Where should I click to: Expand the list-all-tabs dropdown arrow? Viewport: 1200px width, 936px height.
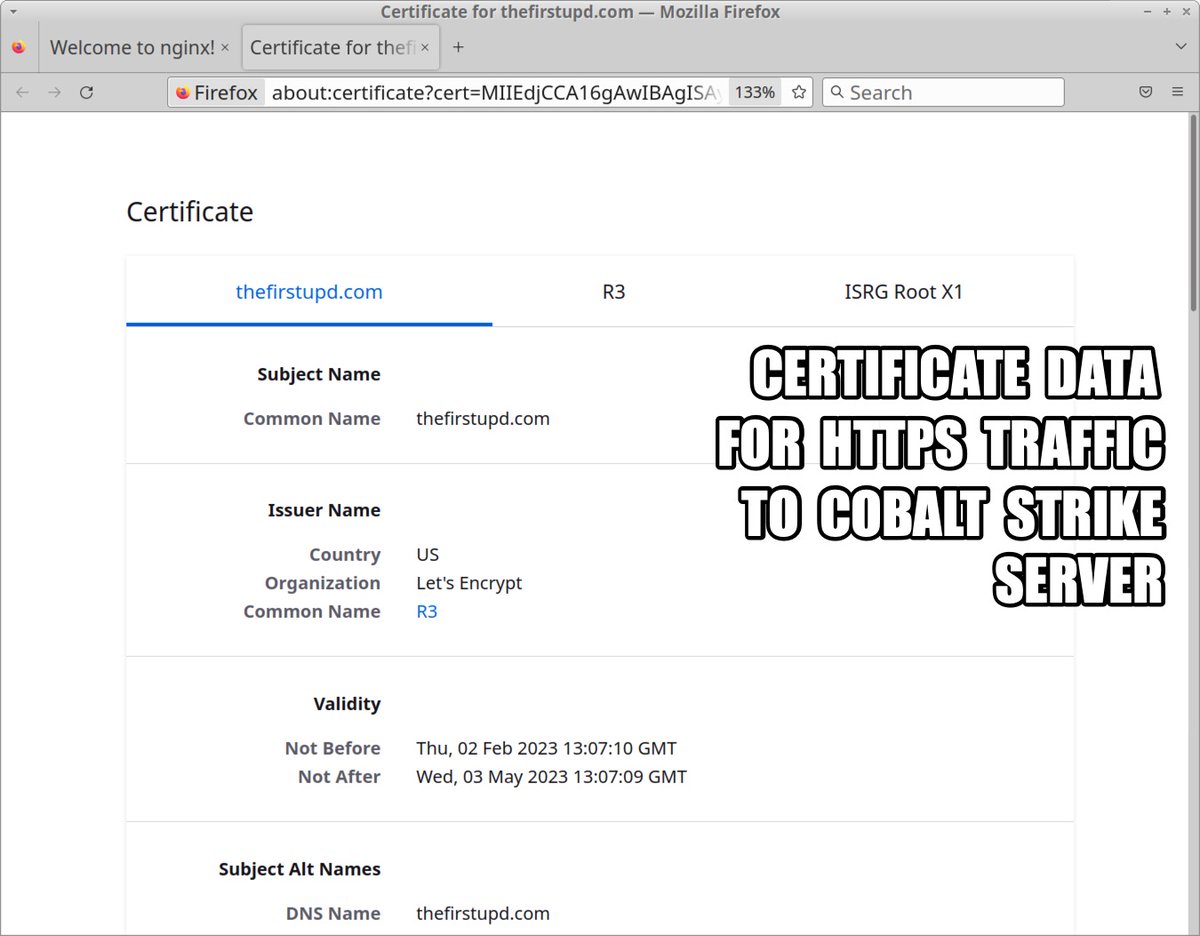point(1181,47)
